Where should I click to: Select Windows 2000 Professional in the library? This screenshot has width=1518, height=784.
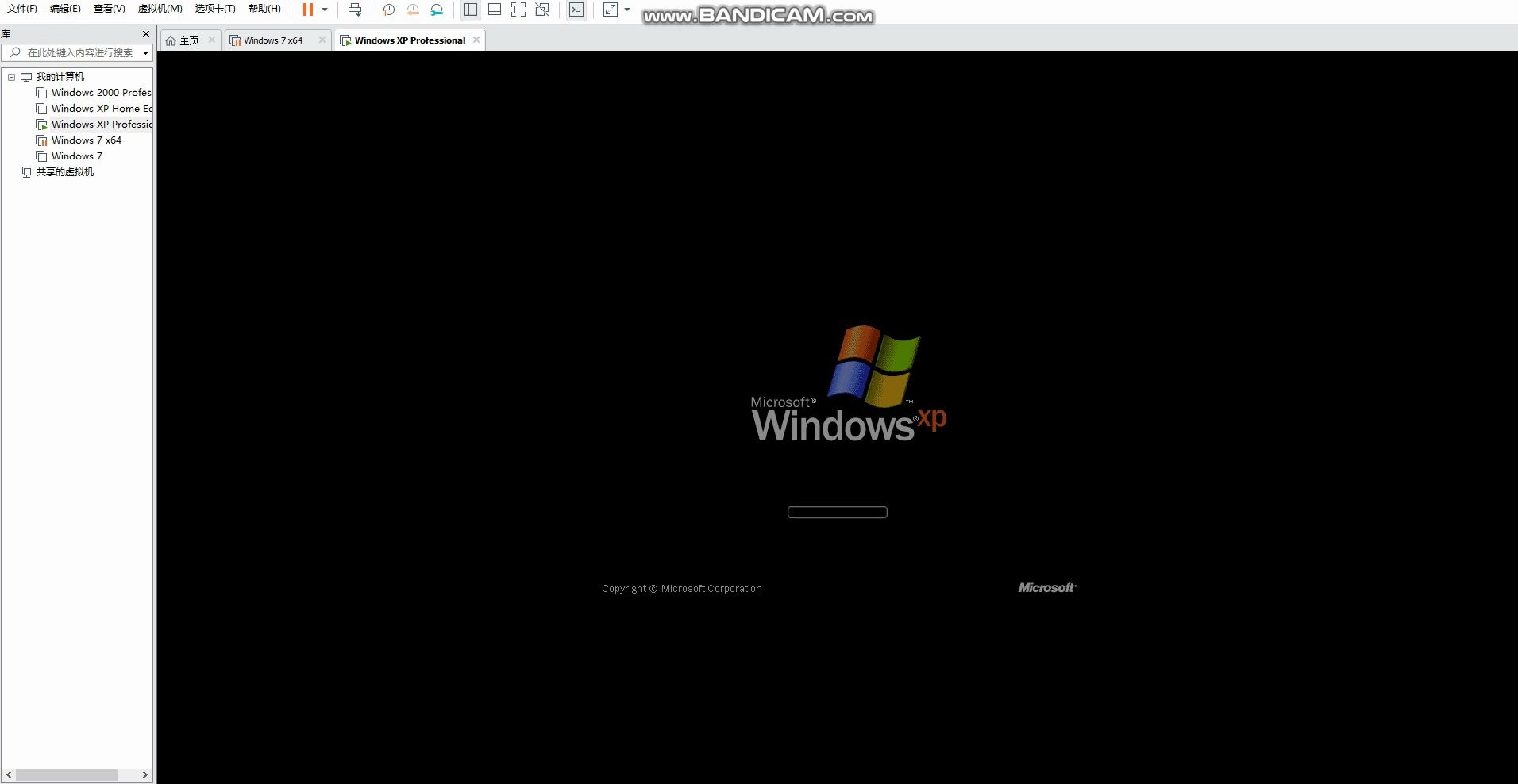pyautogui.click(x=100, y=92)
